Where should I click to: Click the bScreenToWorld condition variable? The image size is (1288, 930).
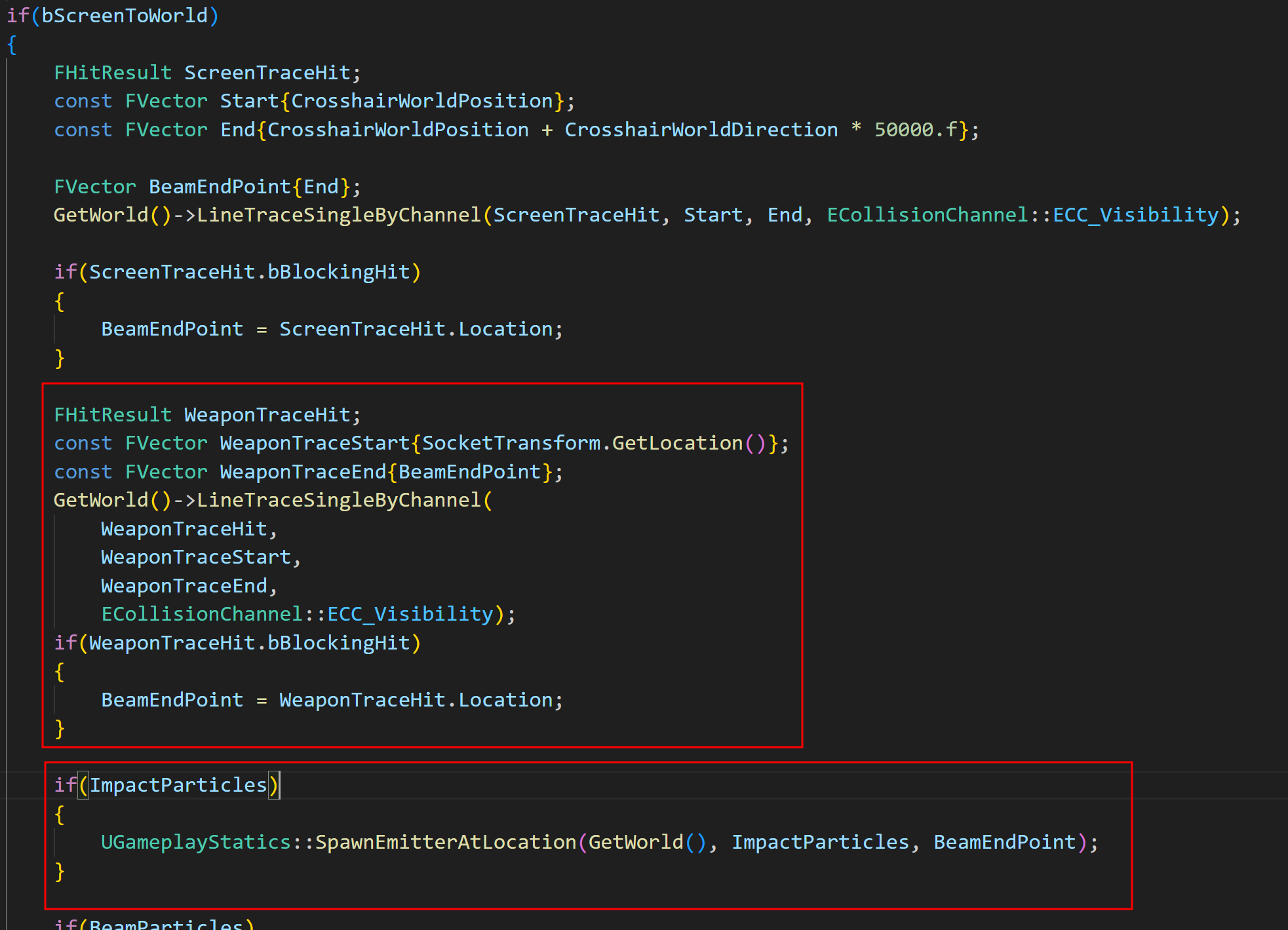(125, 16)
